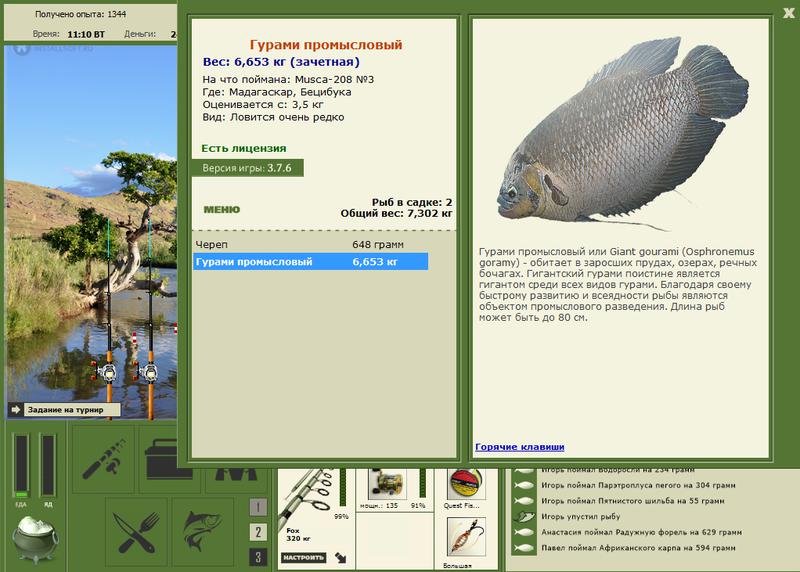Viewport: 800px width, 572px height.
Task: Click the reel thumbnail мощн.: 135
Action: (387, 484)
